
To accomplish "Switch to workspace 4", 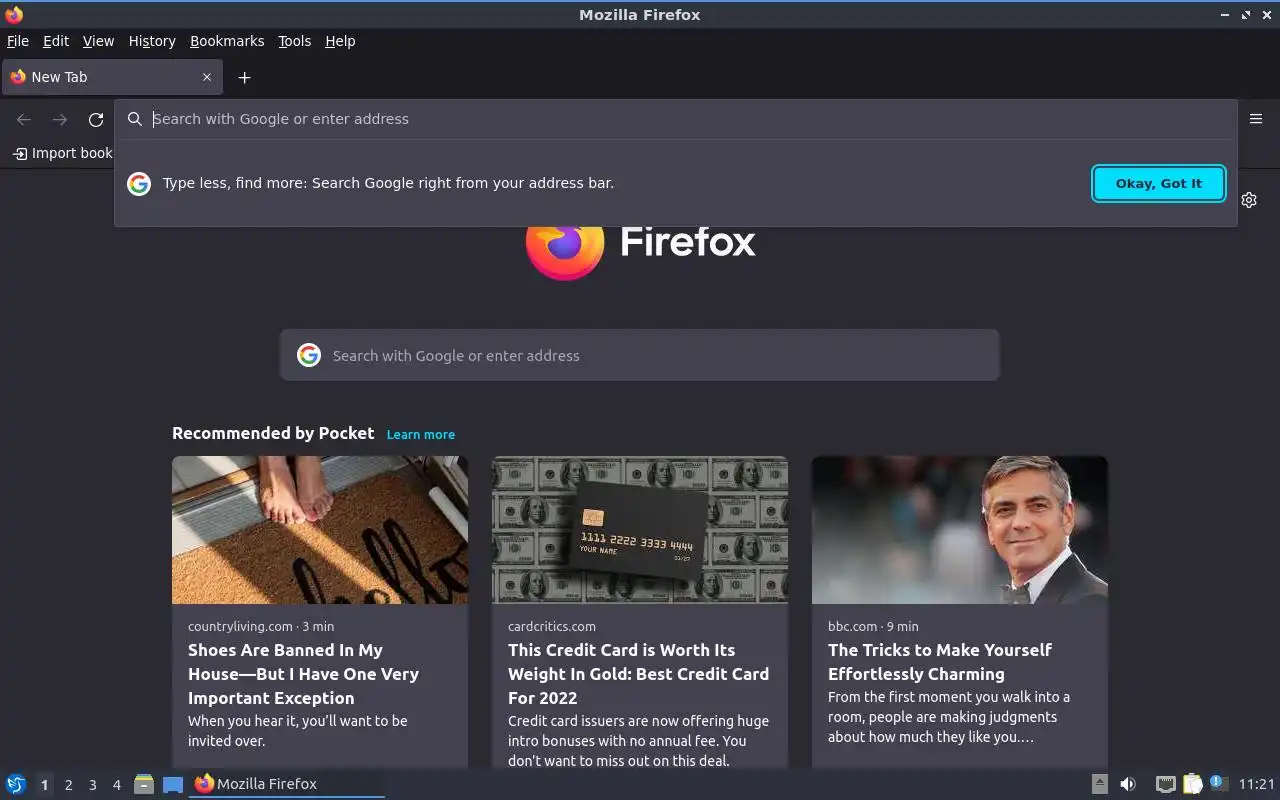I will (116, 785).
